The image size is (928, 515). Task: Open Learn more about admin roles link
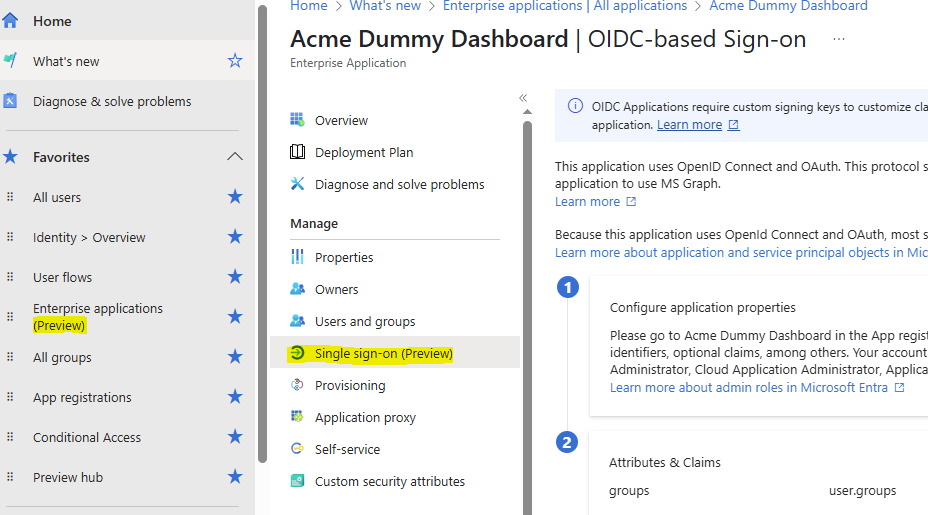coord(749,388)
